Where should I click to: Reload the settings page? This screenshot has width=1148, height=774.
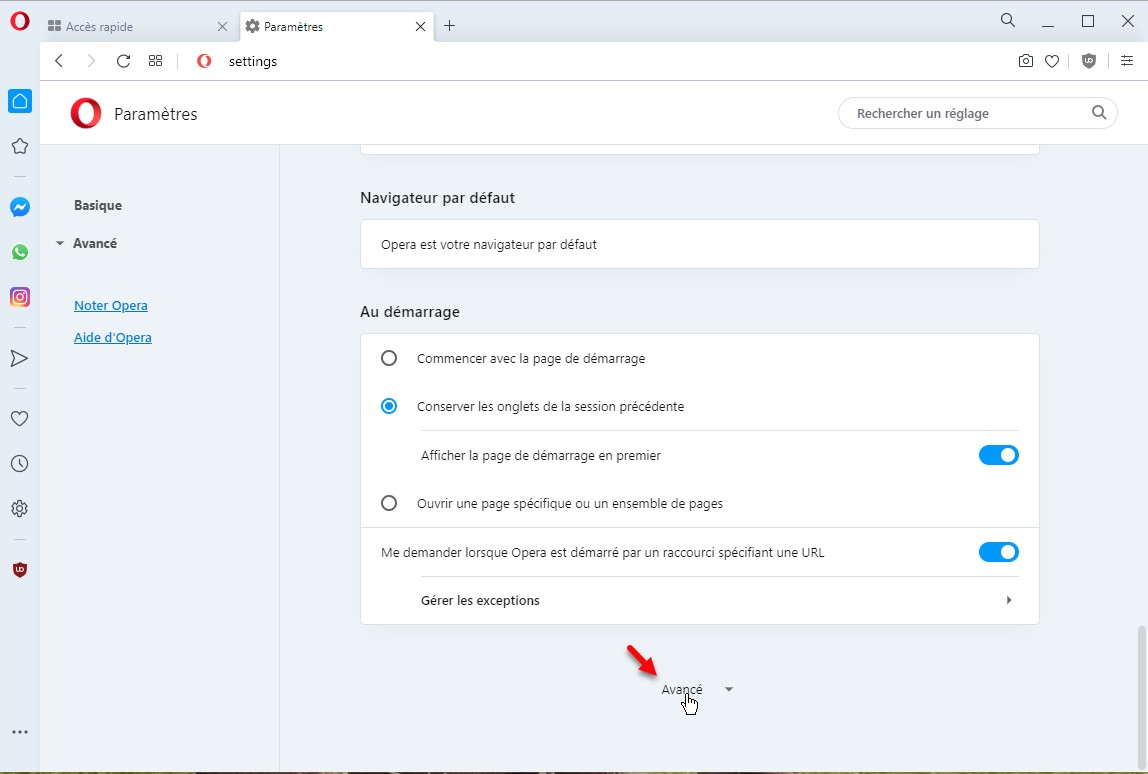123,61
